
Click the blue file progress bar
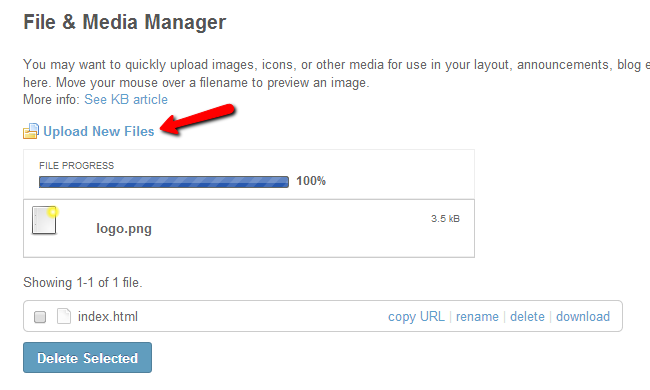click(164, 182)
